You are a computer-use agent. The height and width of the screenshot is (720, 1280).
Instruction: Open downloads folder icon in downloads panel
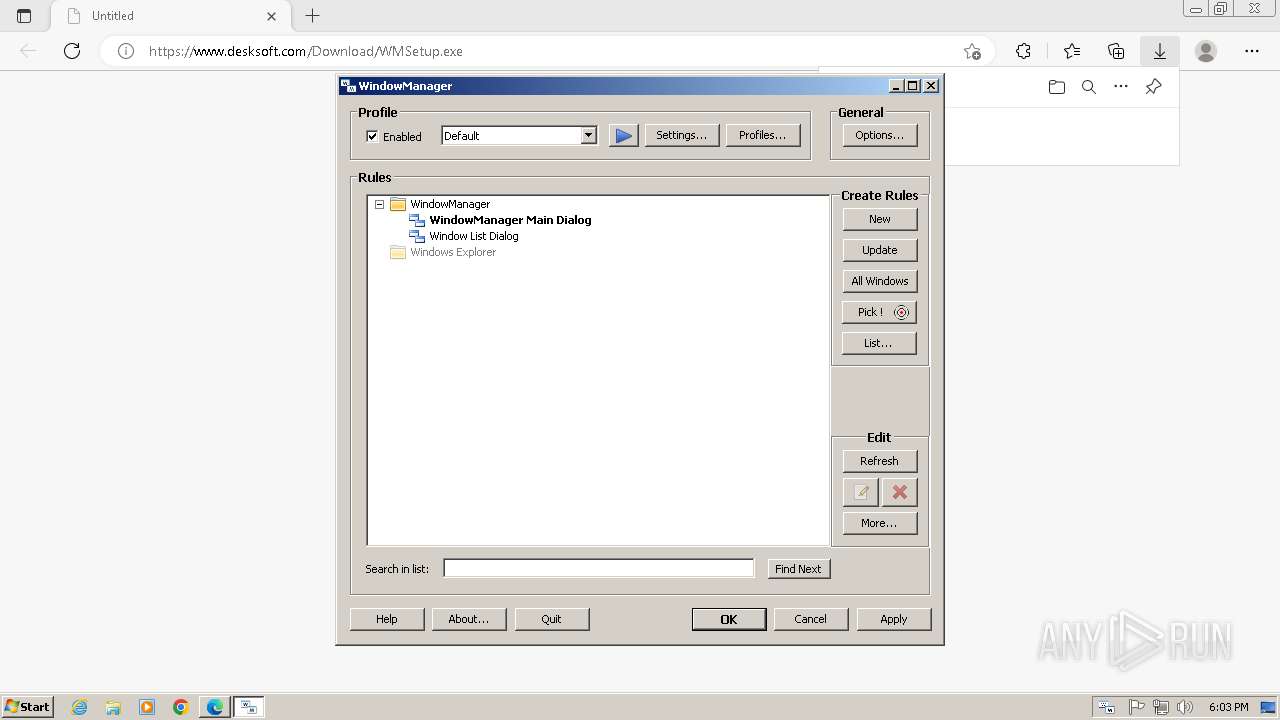[x=1057, y=87]
